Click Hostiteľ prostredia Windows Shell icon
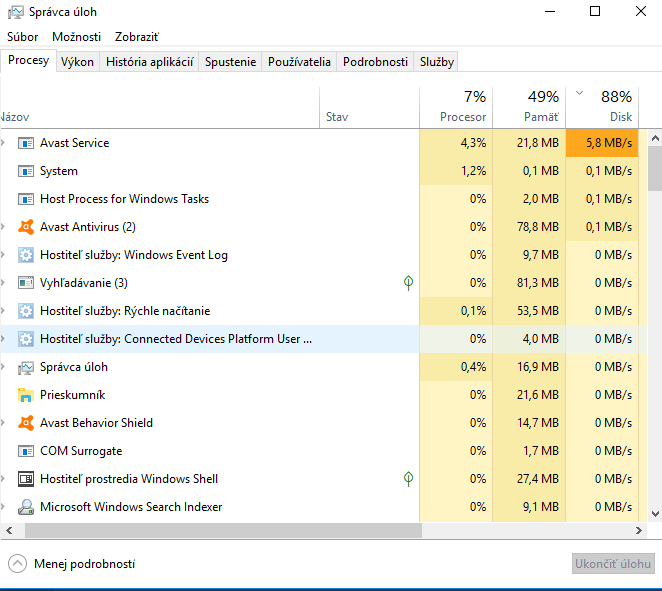Screen dimensions: 662x591 click(26, 479)
